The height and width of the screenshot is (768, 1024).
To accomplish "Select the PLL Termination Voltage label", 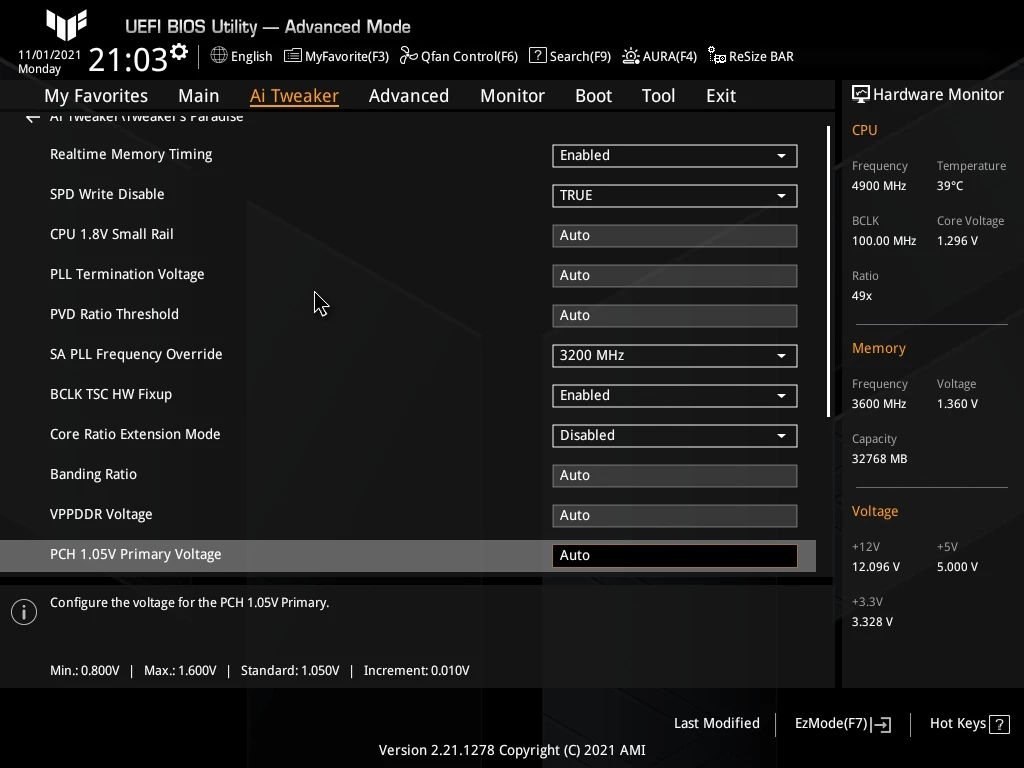I will tap(127, 274).
